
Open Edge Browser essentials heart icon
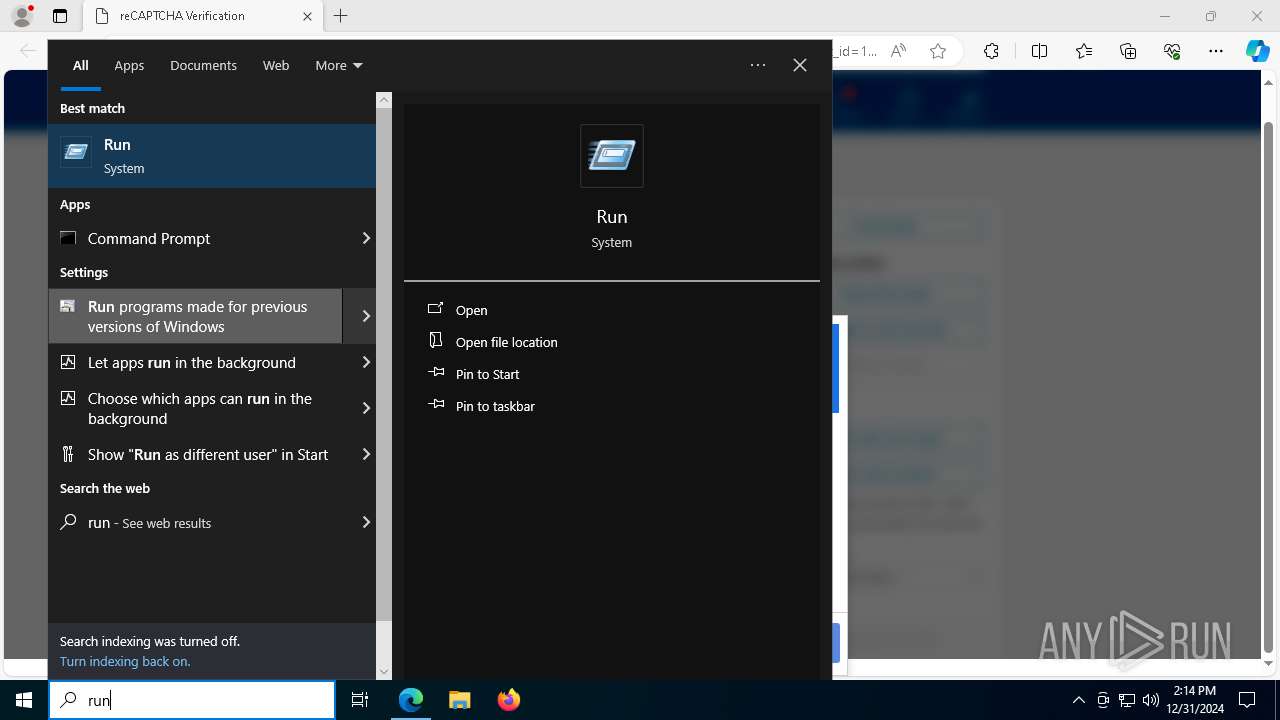pyautogui.click(x=1172, y=51)
